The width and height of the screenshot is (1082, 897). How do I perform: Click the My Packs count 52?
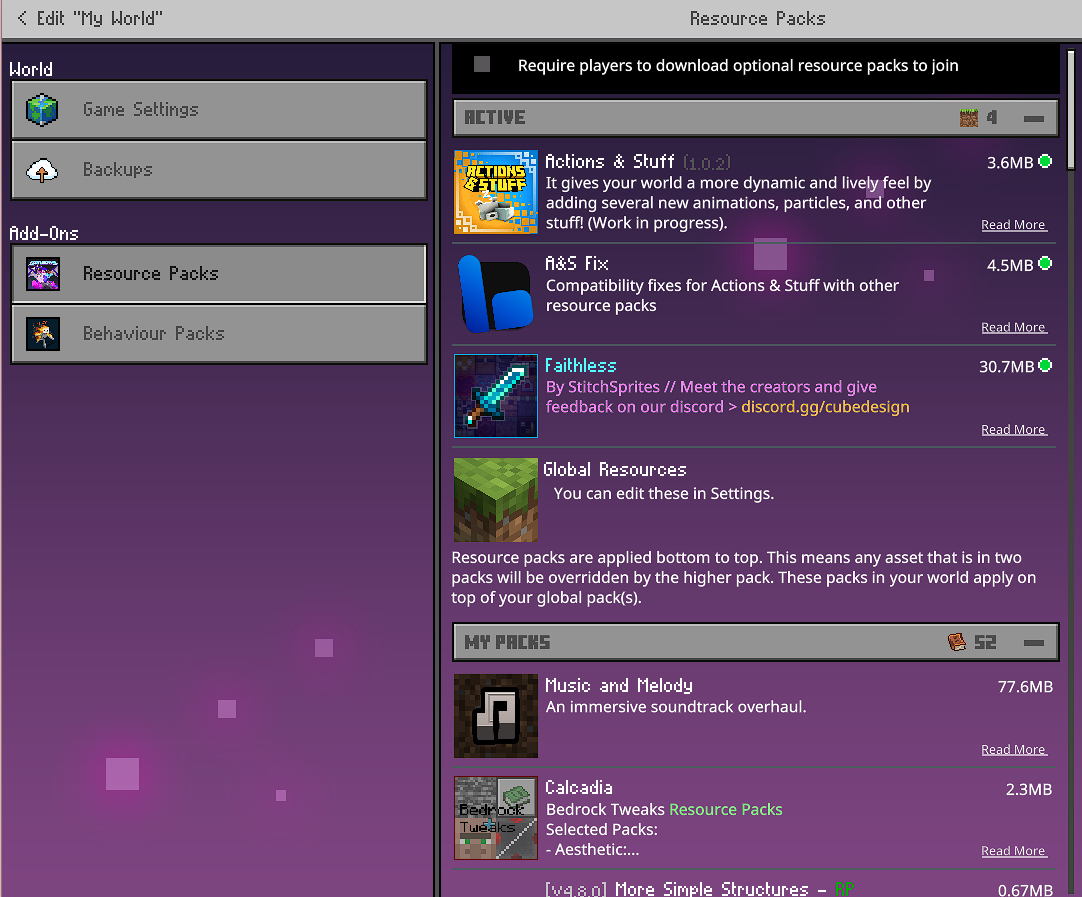(x=985, y=642)
